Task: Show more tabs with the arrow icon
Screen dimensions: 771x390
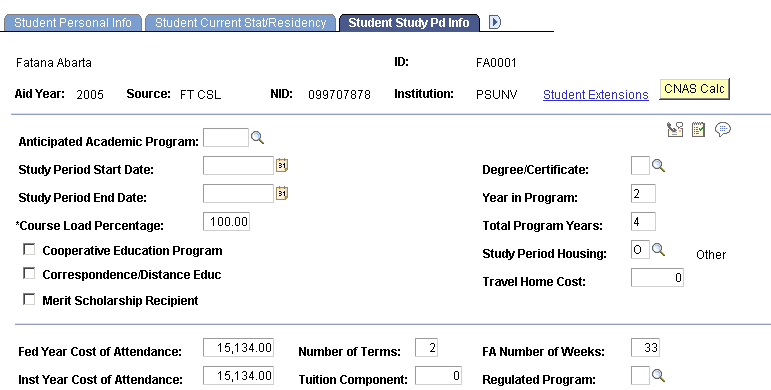Action: [x=495, y=22]
